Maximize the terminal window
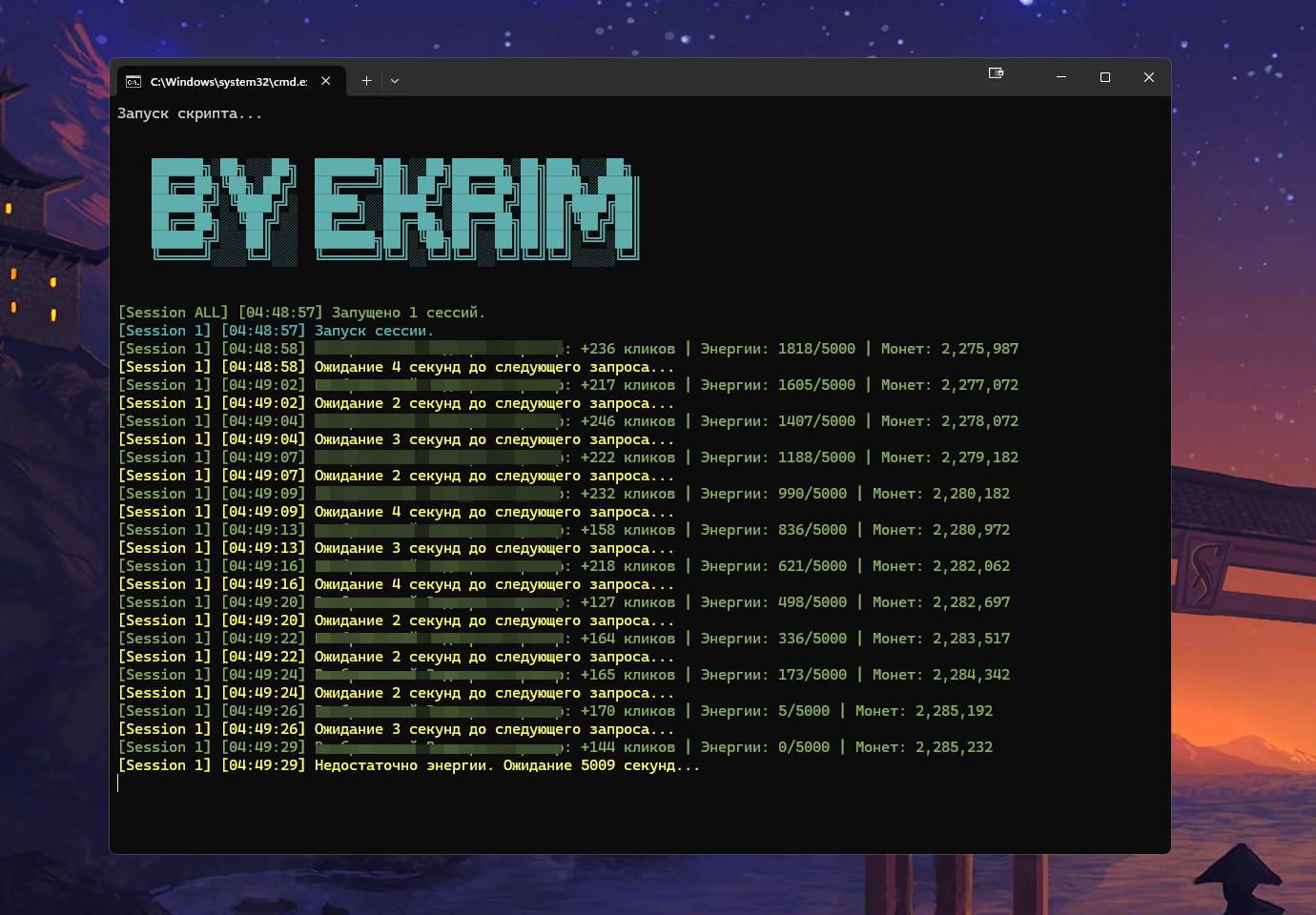 (x=1105, y=77)
